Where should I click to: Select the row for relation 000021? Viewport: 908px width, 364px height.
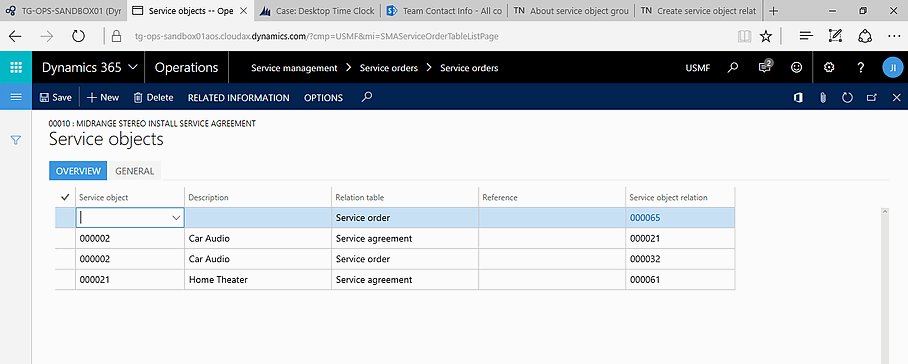tap(395, 238)
